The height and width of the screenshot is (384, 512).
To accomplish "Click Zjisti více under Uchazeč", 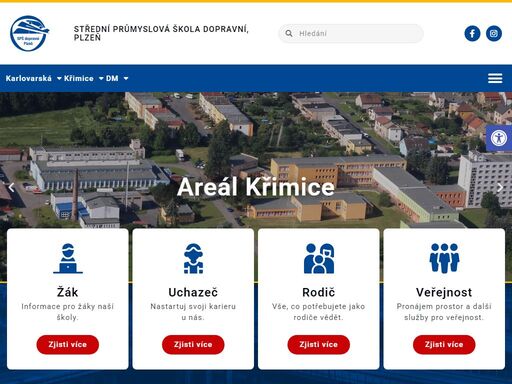I will point(193,345).
